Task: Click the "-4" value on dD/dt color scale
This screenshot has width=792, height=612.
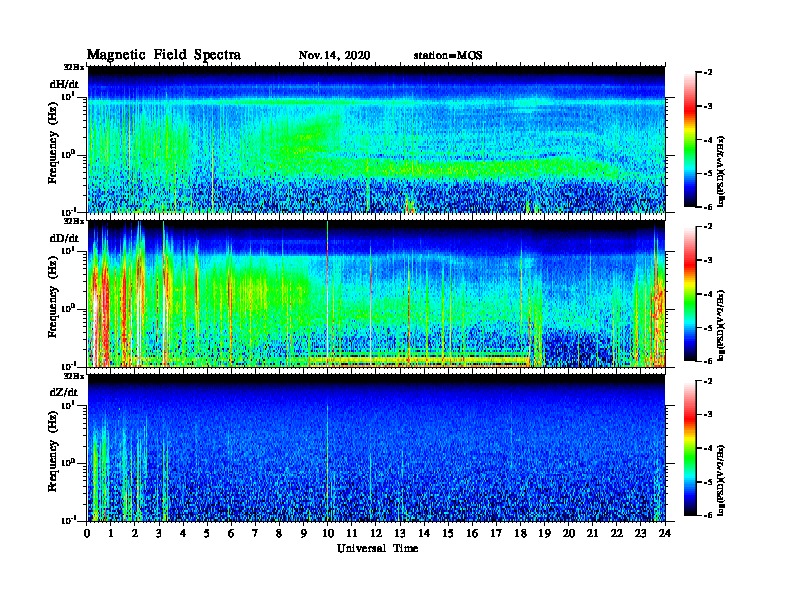Action: click(x=708, y=293)
